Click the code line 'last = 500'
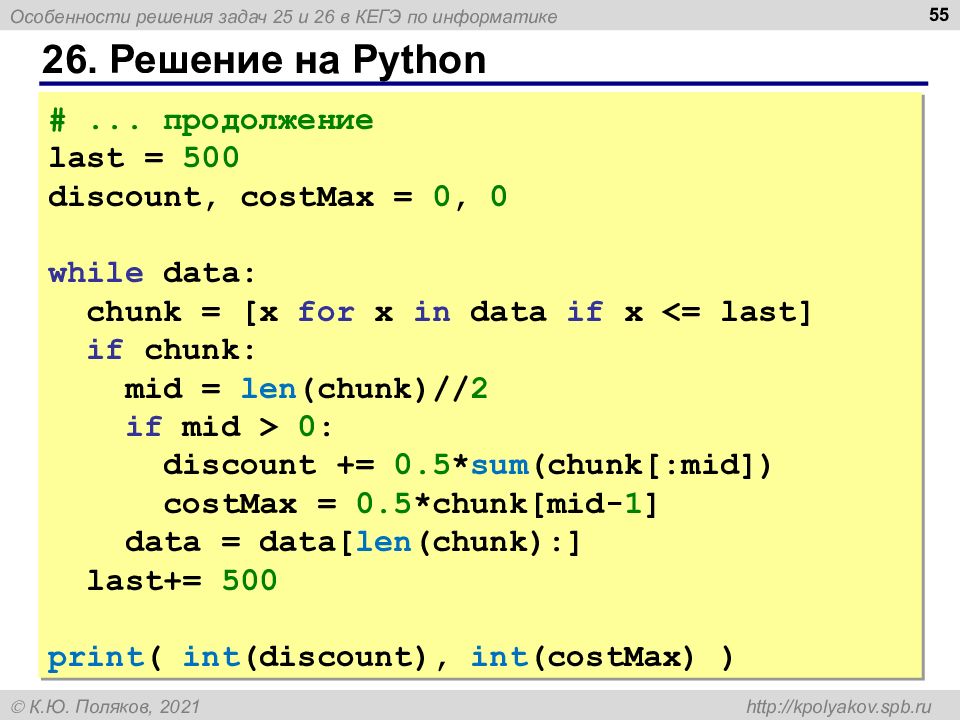 point(144,158)
